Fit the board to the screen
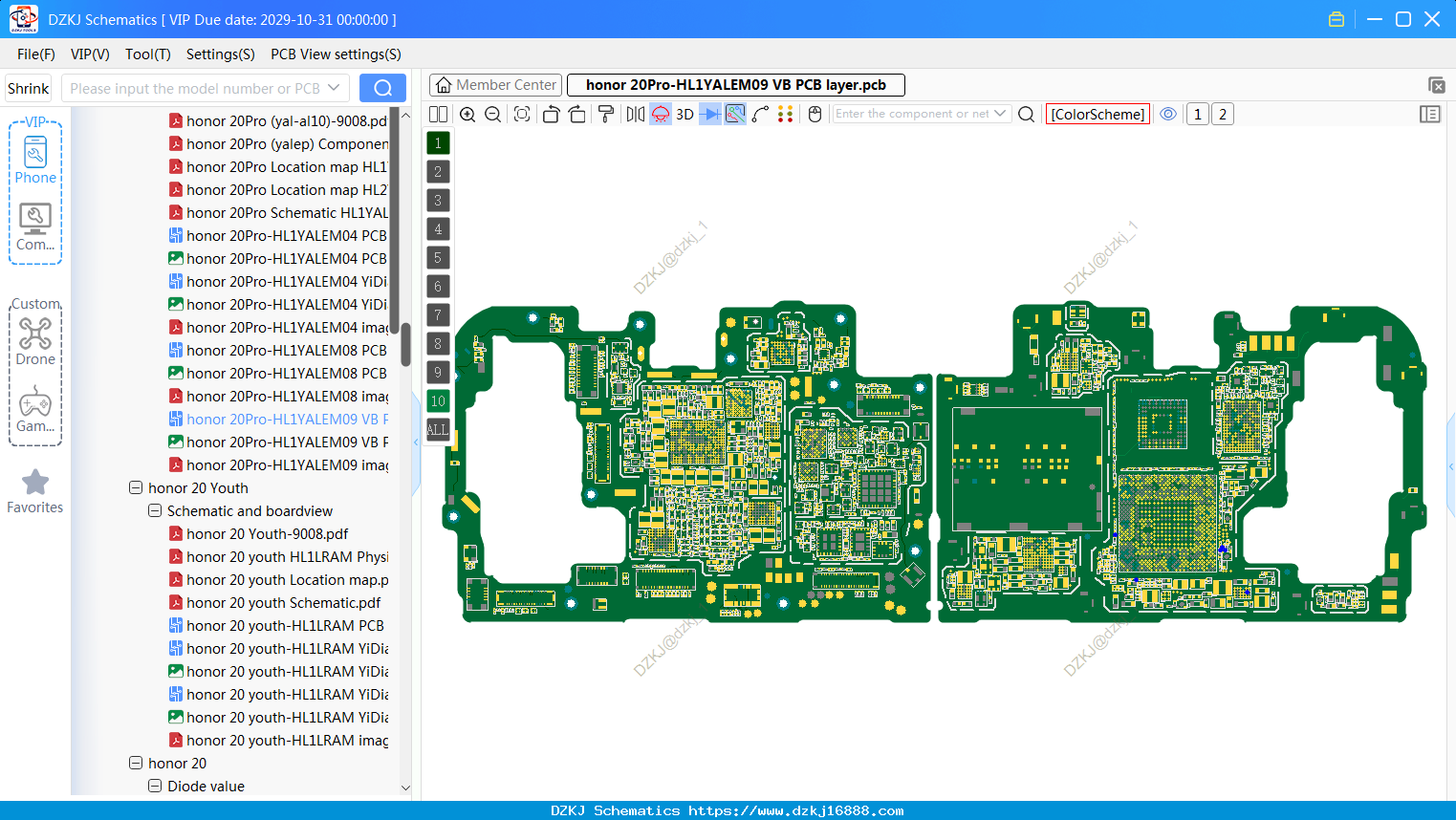This screenshot has height=820, width=1456. [x=522, y=115]
